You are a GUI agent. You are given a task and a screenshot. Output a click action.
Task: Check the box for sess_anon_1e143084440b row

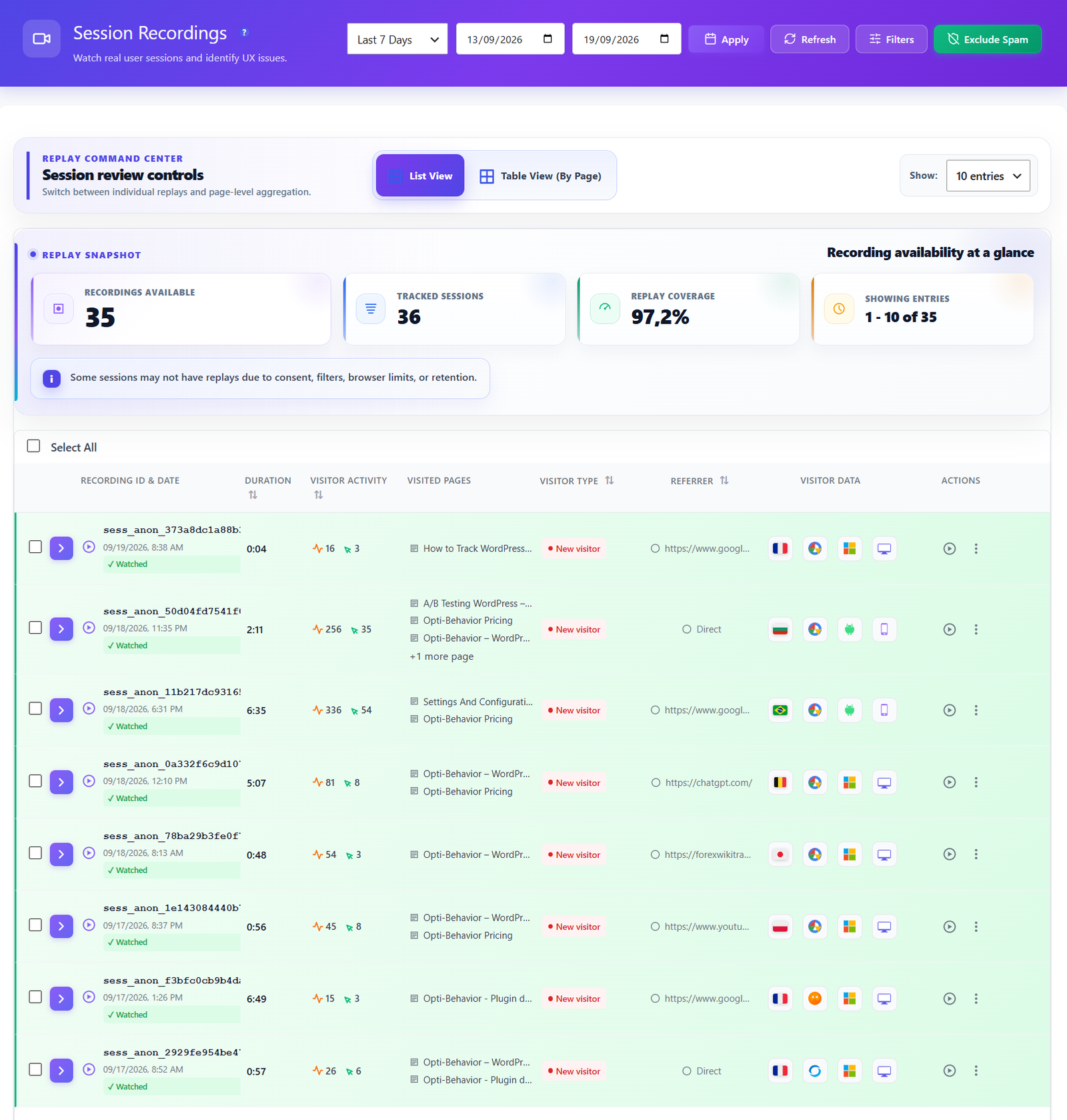(35, 925)
